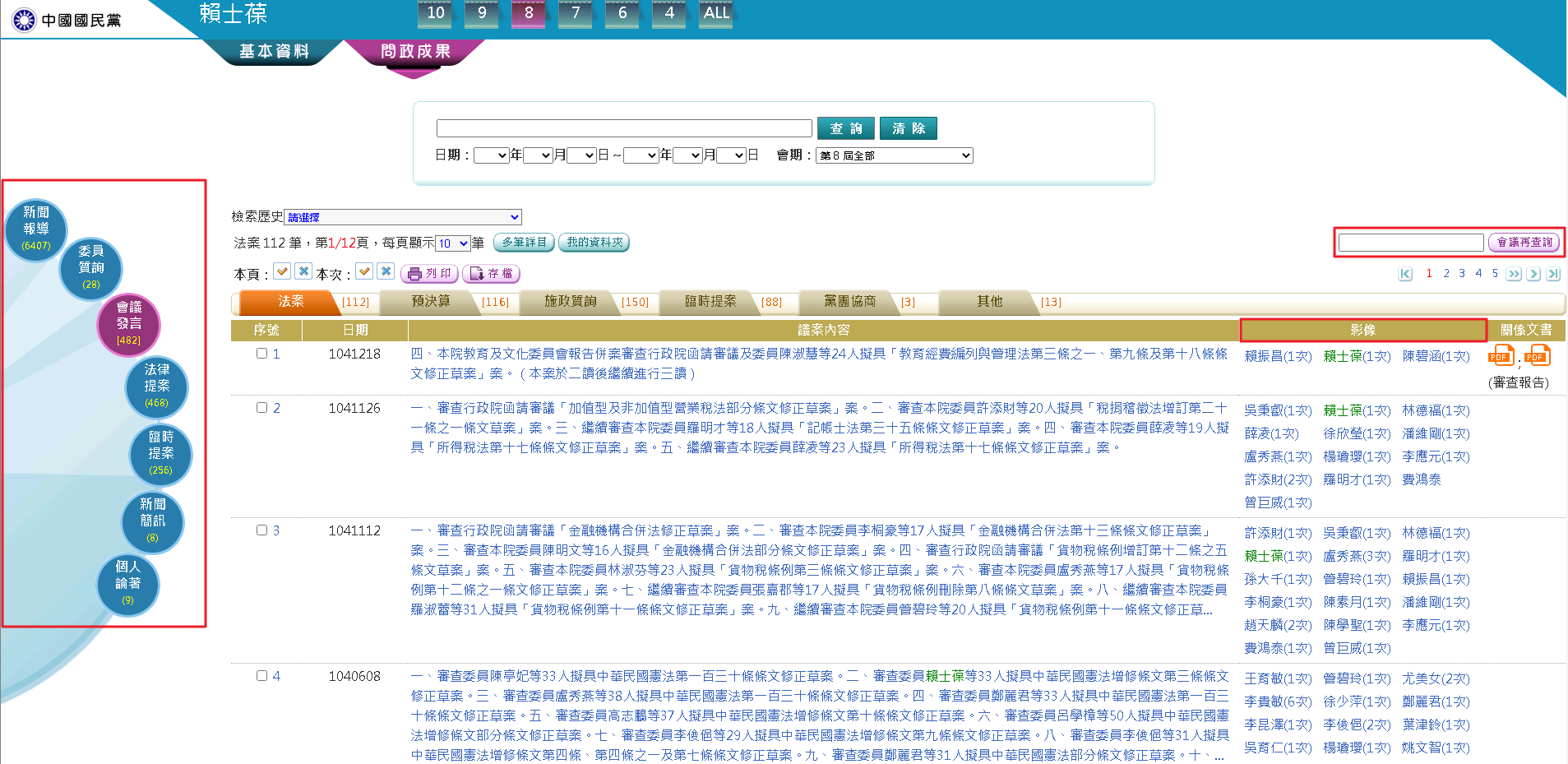Click the 查詢 search button
Screen dimensions: 1568x764
(846, 128)
